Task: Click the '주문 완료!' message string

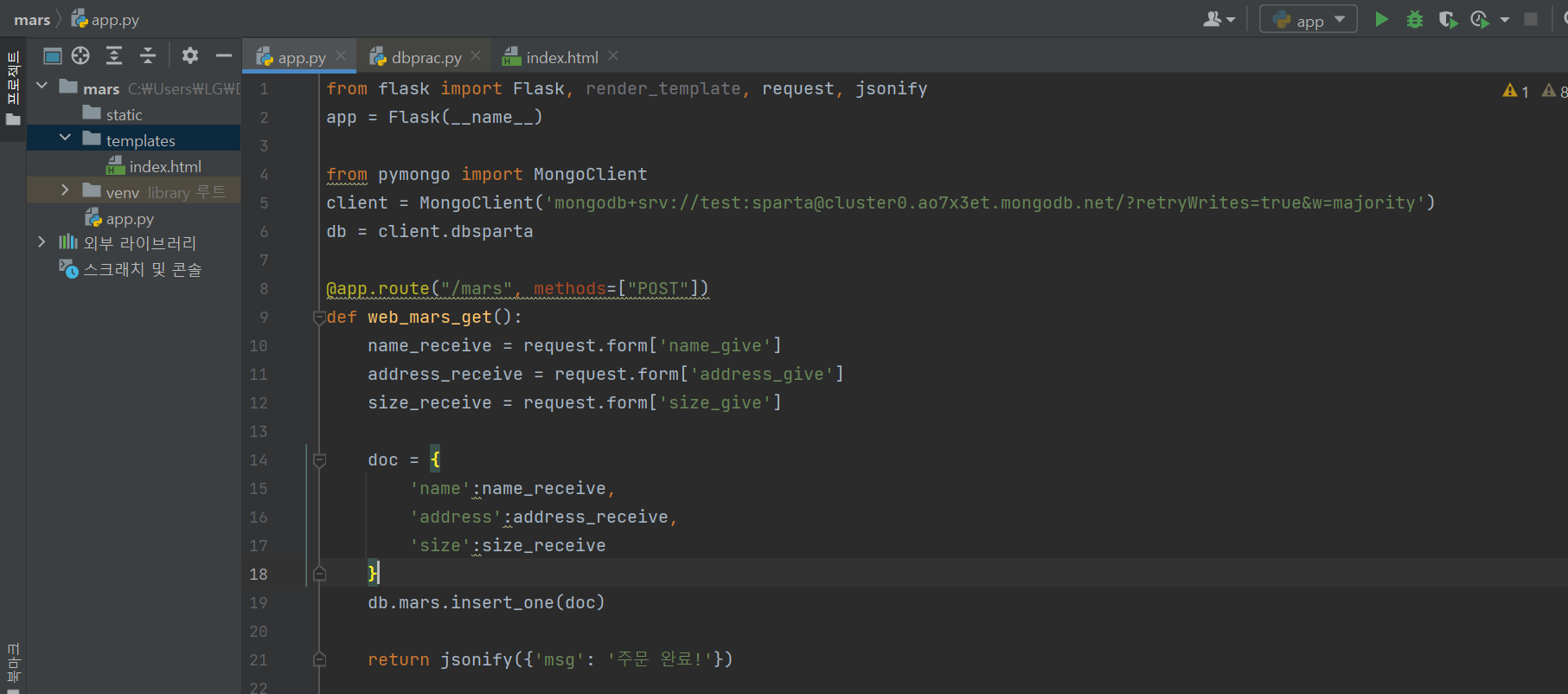Action: [660, 659]
